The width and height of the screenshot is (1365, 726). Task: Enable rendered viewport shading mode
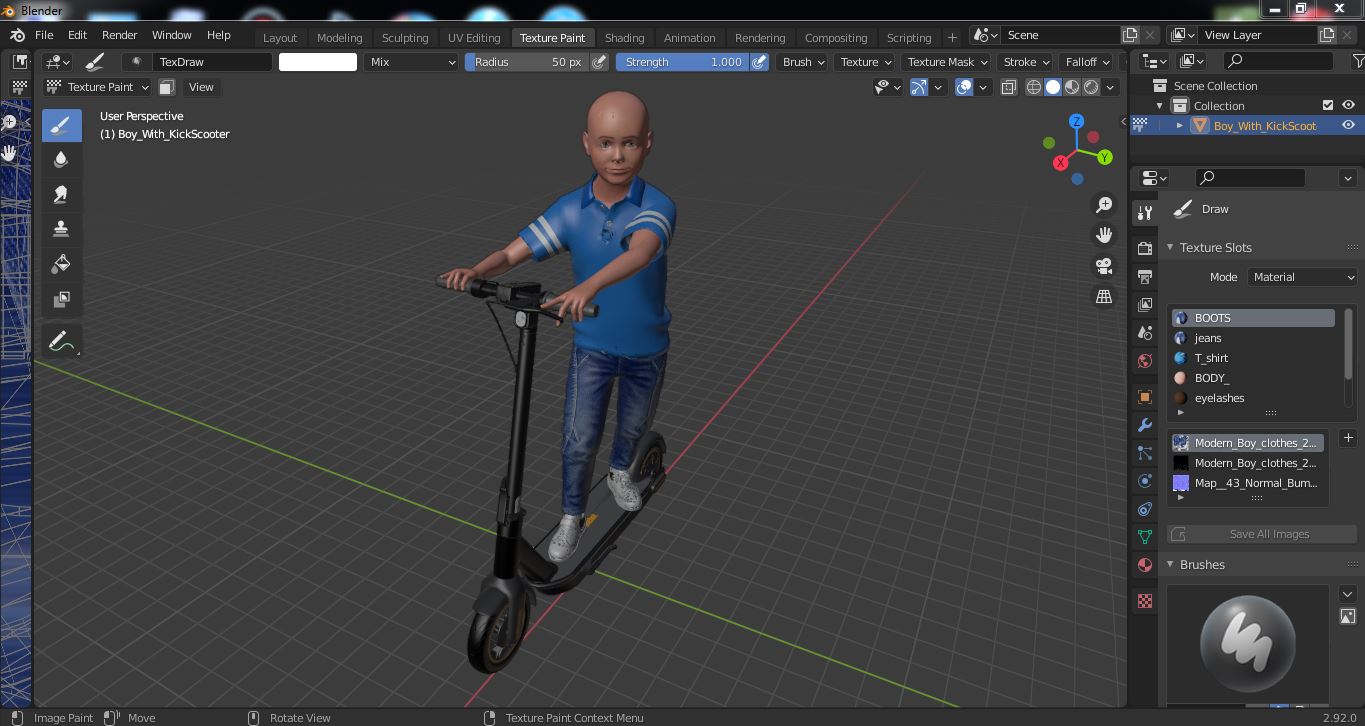(x=1091, y=87)
